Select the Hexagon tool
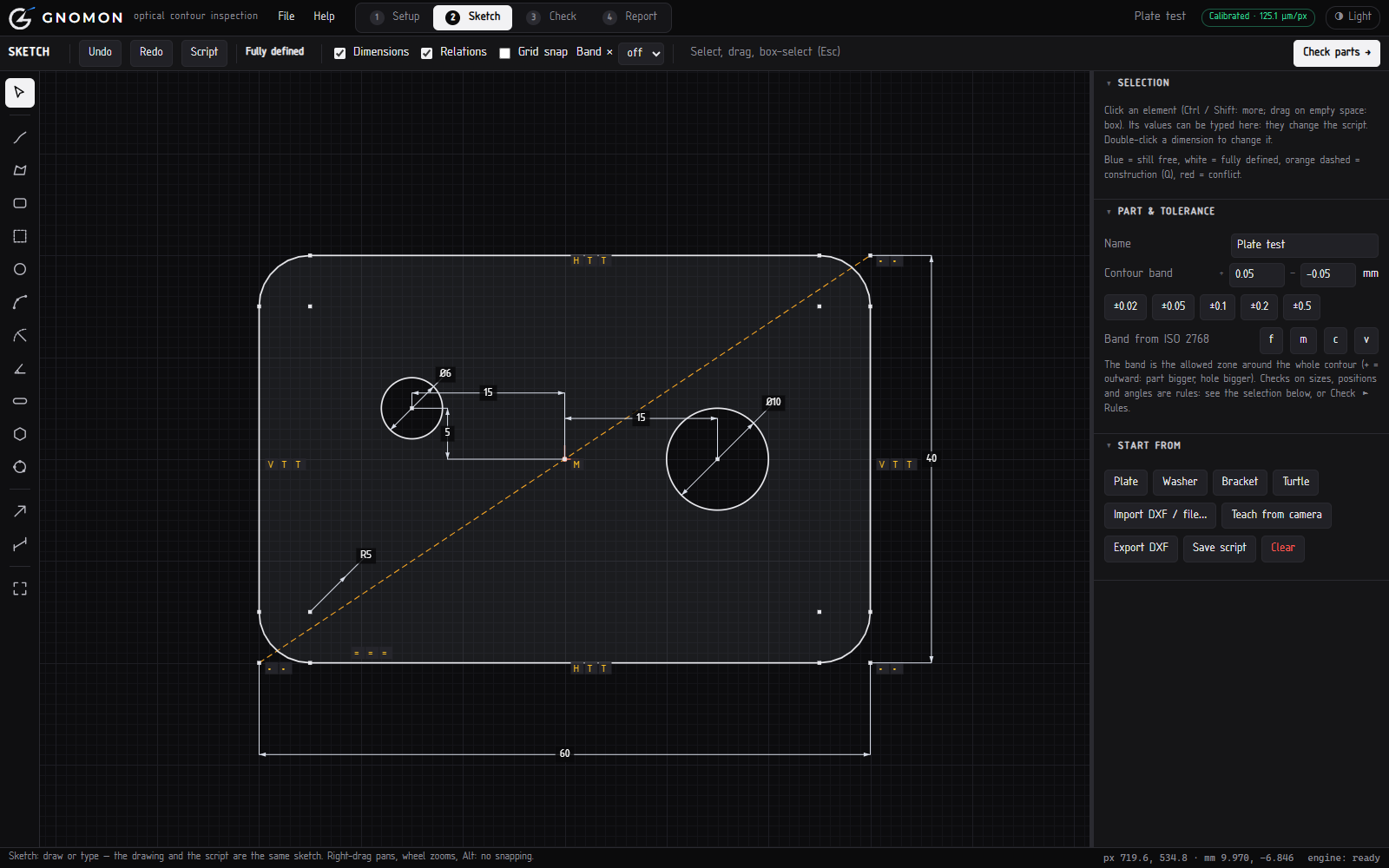 click(20, 434)
